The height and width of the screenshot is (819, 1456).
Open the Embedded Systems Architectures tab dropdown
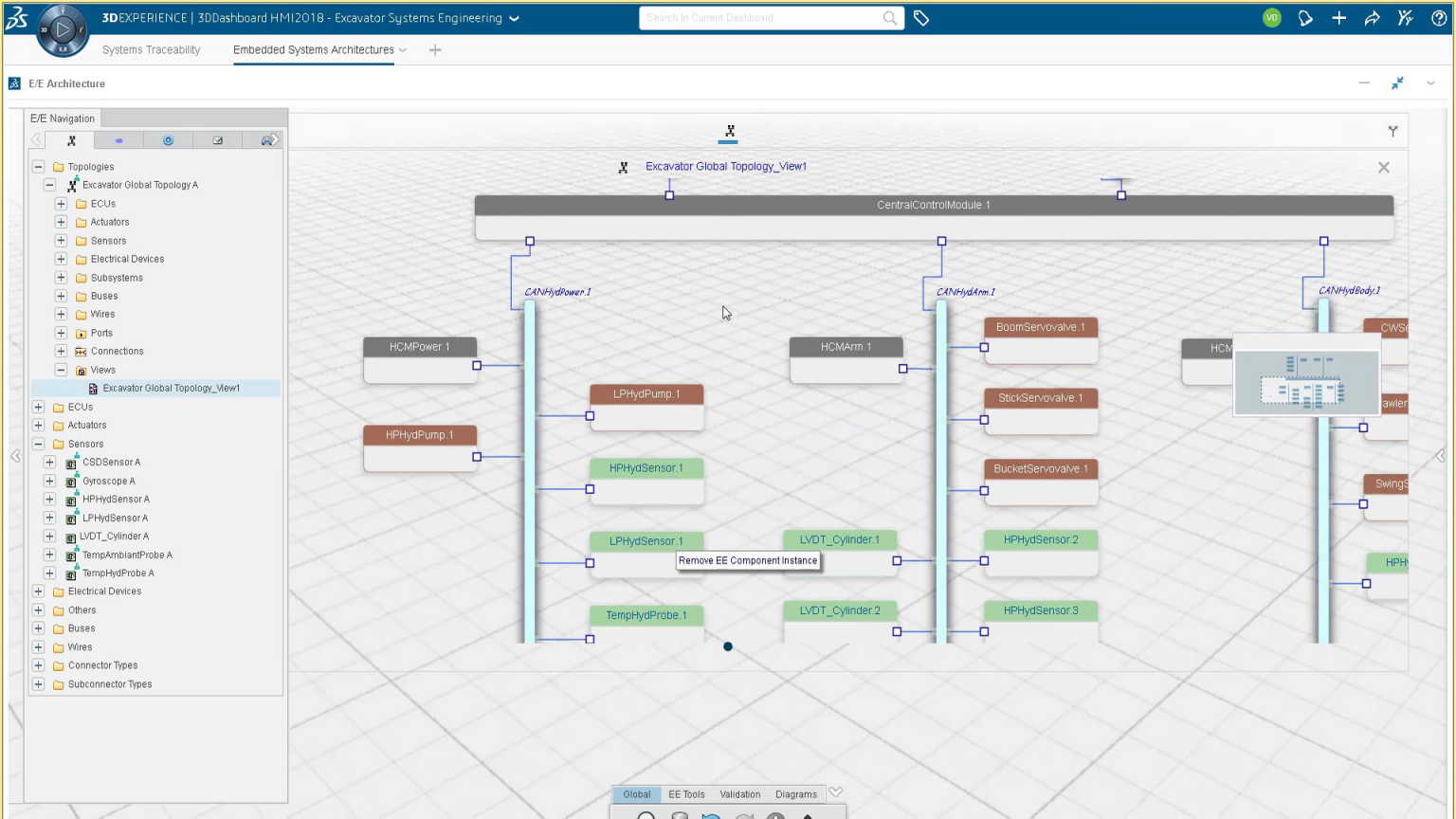[x=403, y=50]
